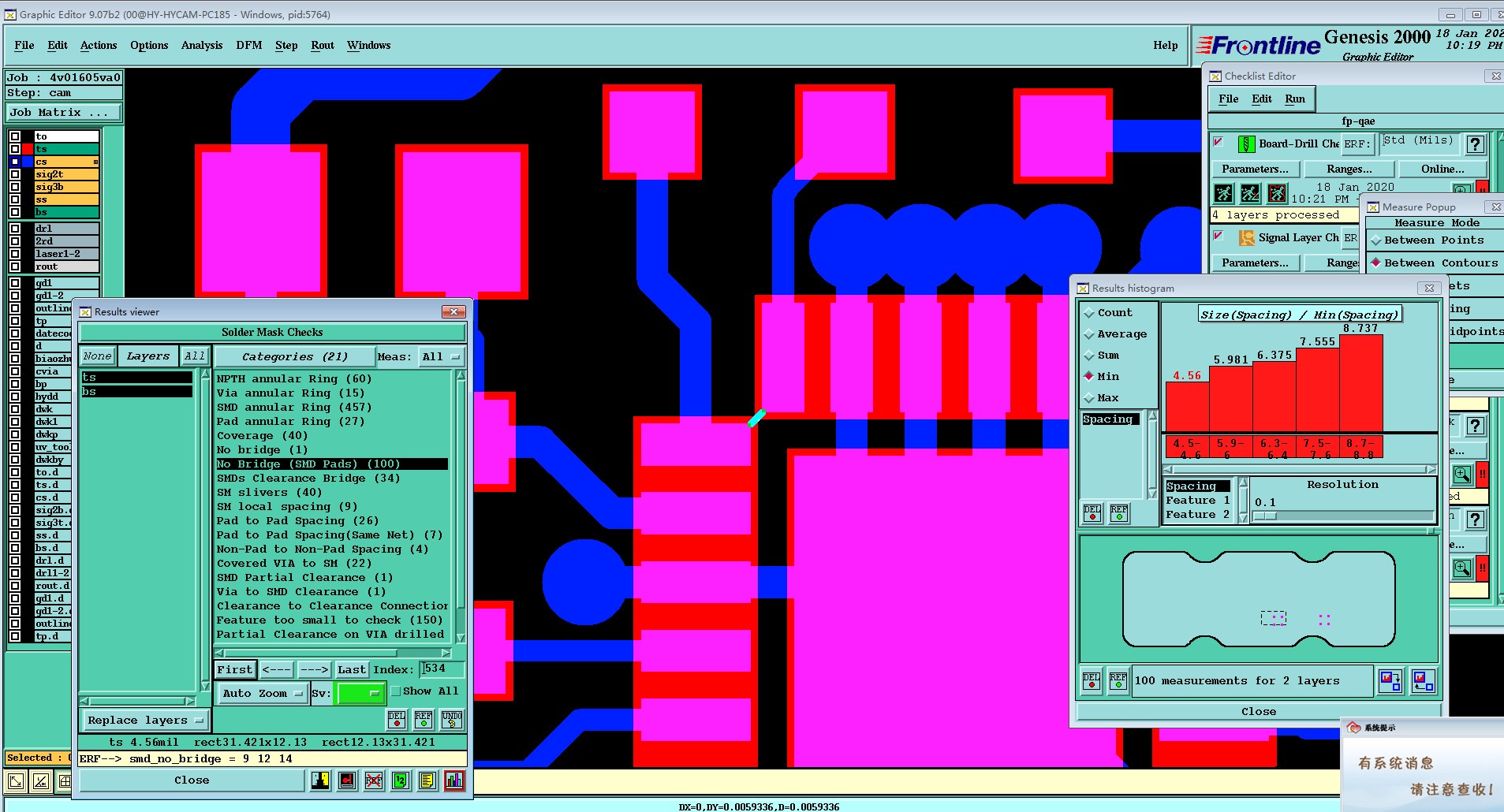Click the Online... button
The width and height of the screenshot is (1504, 812).
pos(1442,169)
